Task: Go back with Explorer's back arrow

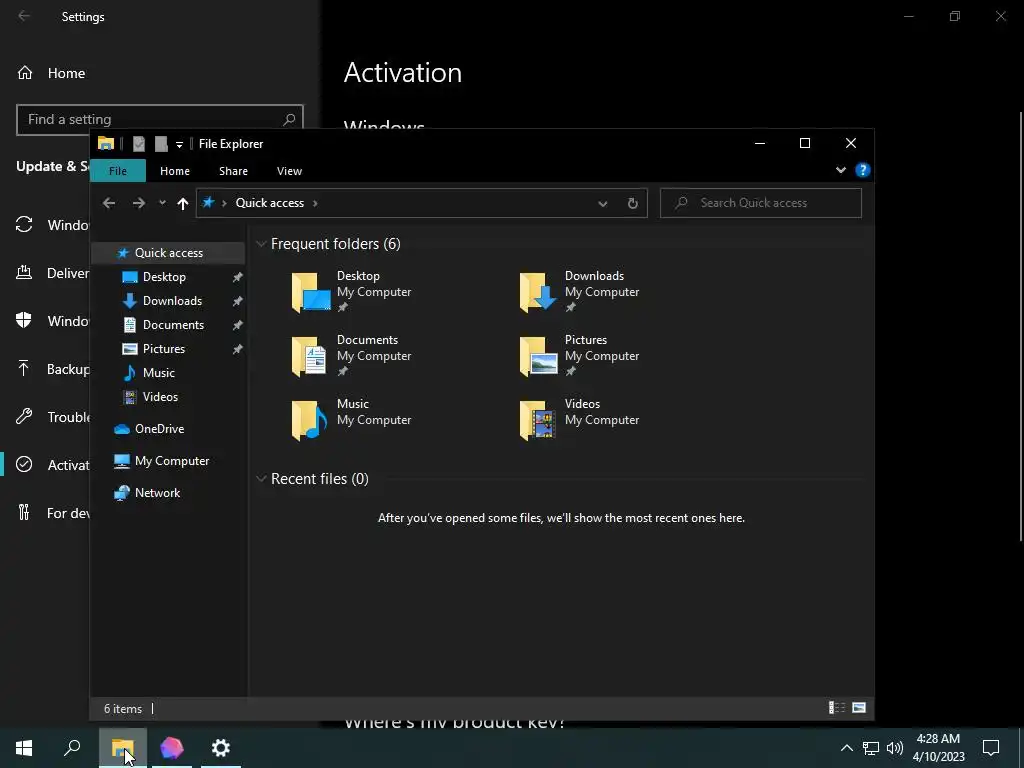Action: pyautogui.click(x=109, y=203)
